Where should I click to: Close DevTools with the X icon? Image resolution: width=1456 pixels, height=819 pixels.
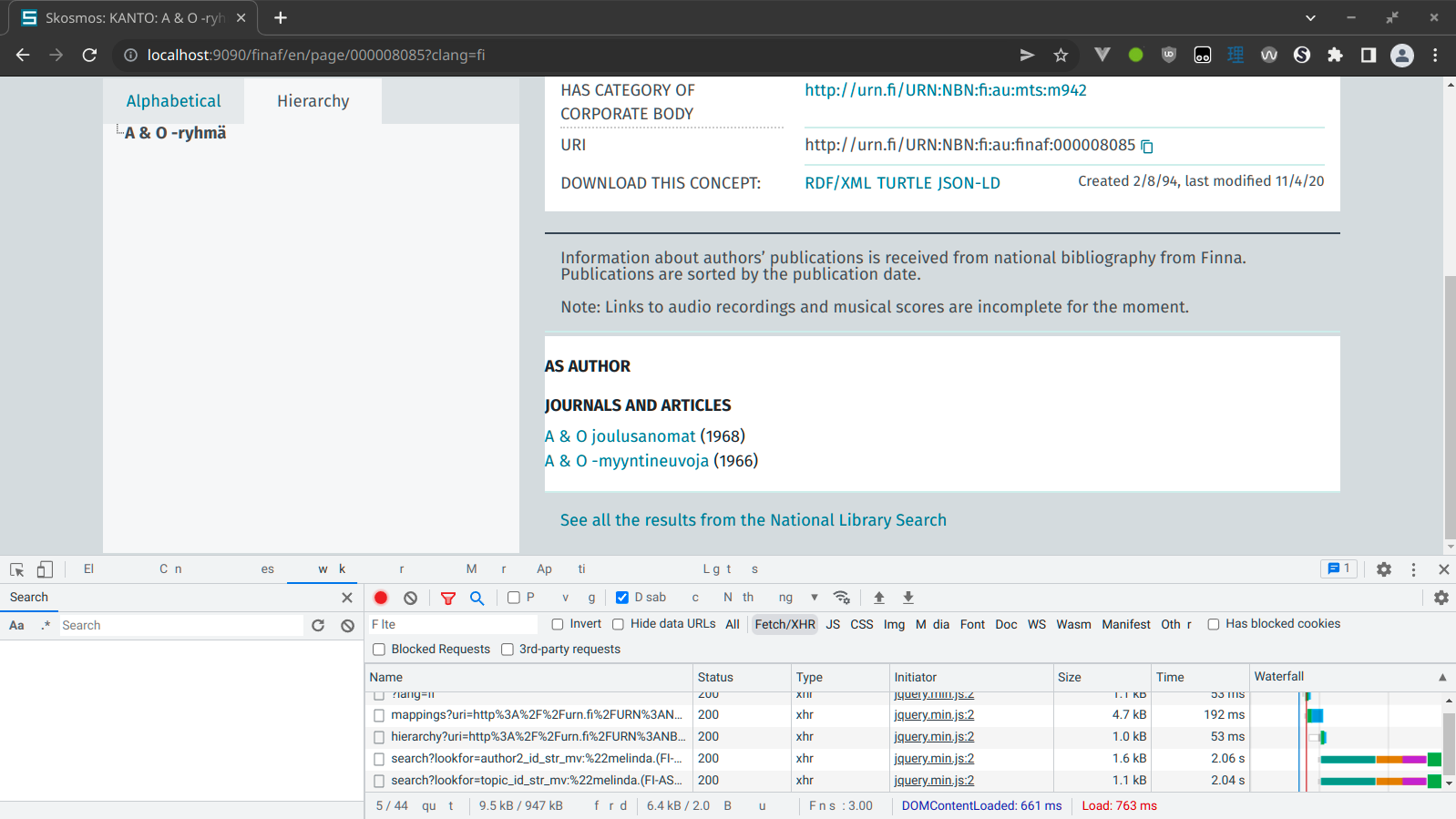1443,569
